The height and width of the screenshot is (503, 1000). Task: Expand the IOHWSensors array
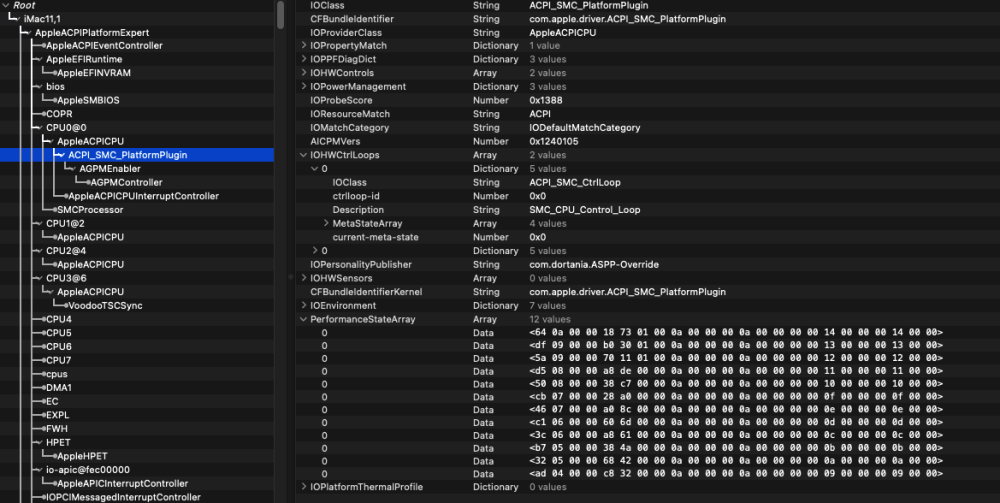point(304,278)
